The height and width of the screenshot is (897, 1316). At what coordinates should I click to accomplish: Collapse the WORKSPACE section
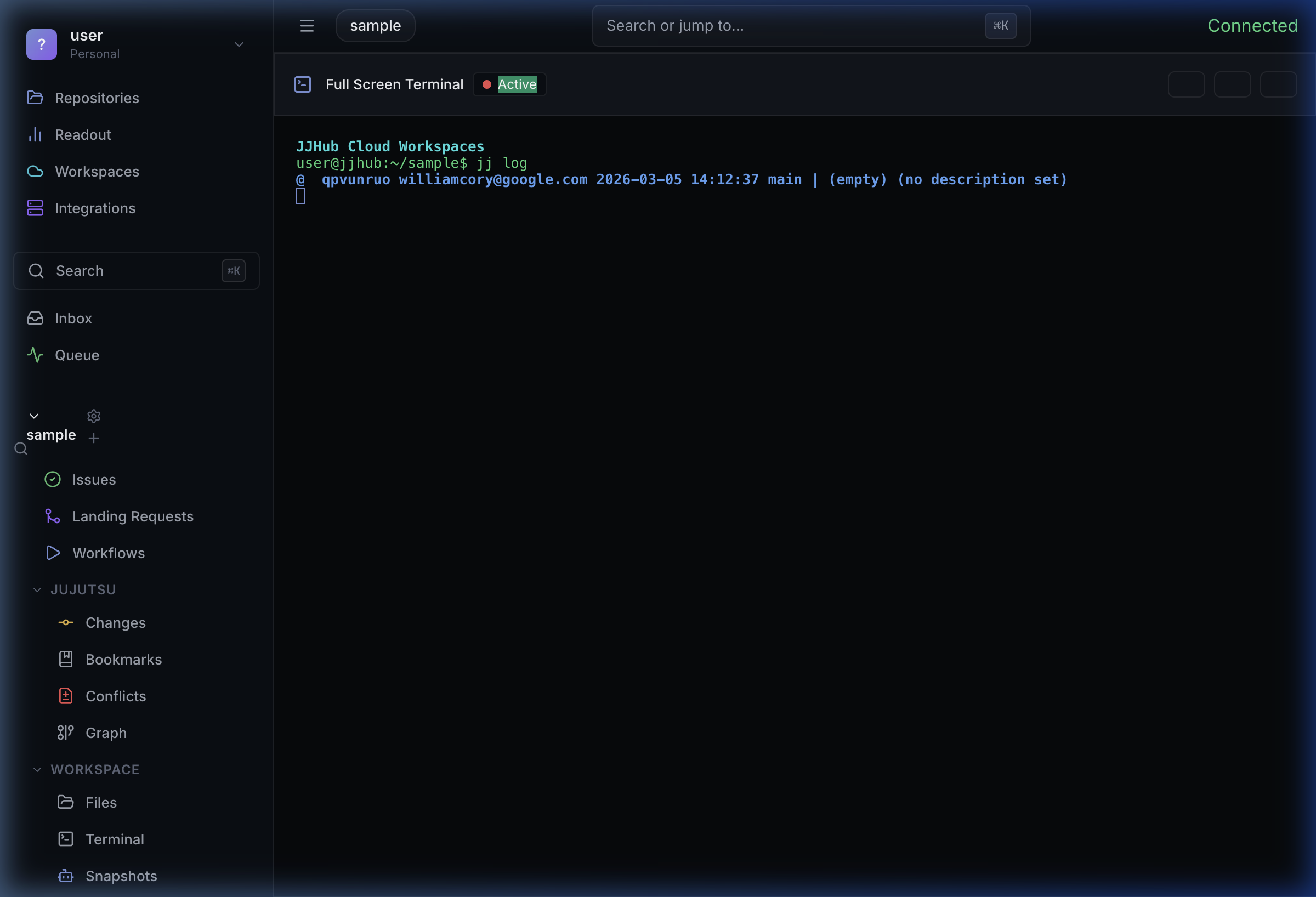pyautogui.click(x=37, y=769)
